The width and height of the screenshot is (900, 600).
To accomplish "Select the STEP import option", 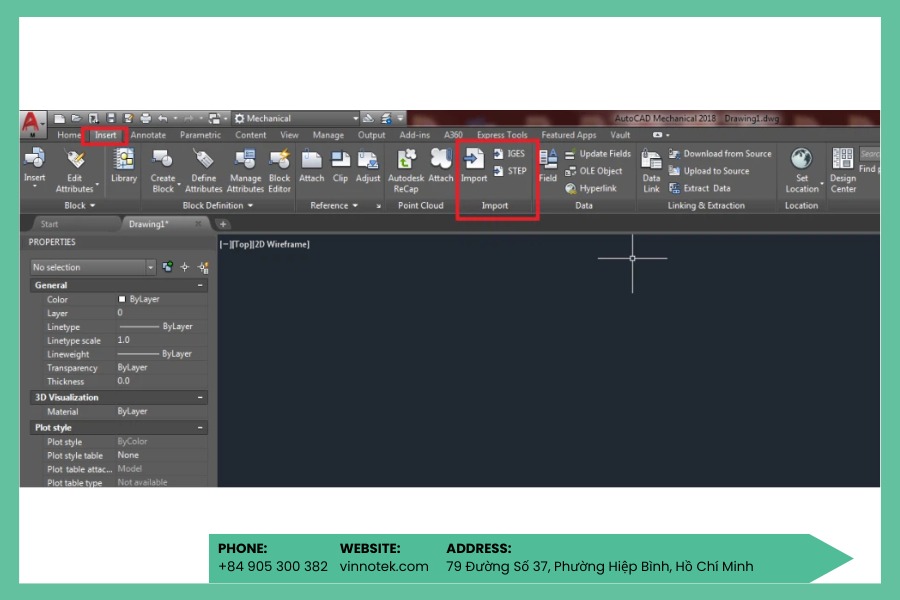I will tap(510, 171).
